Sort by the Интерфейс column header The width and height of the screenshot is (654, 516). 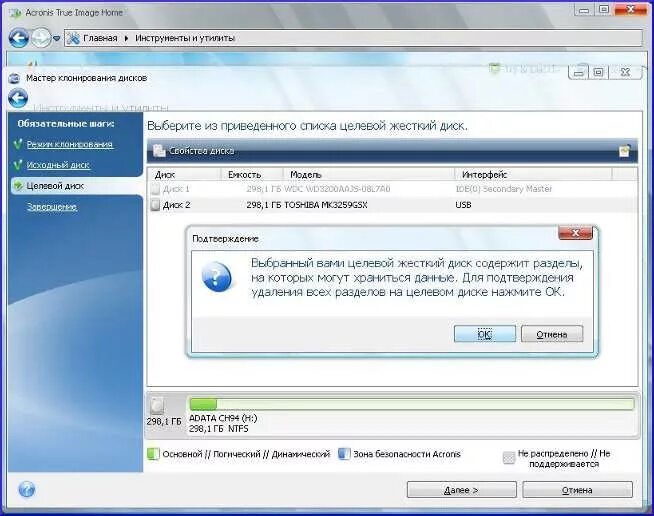533,174
